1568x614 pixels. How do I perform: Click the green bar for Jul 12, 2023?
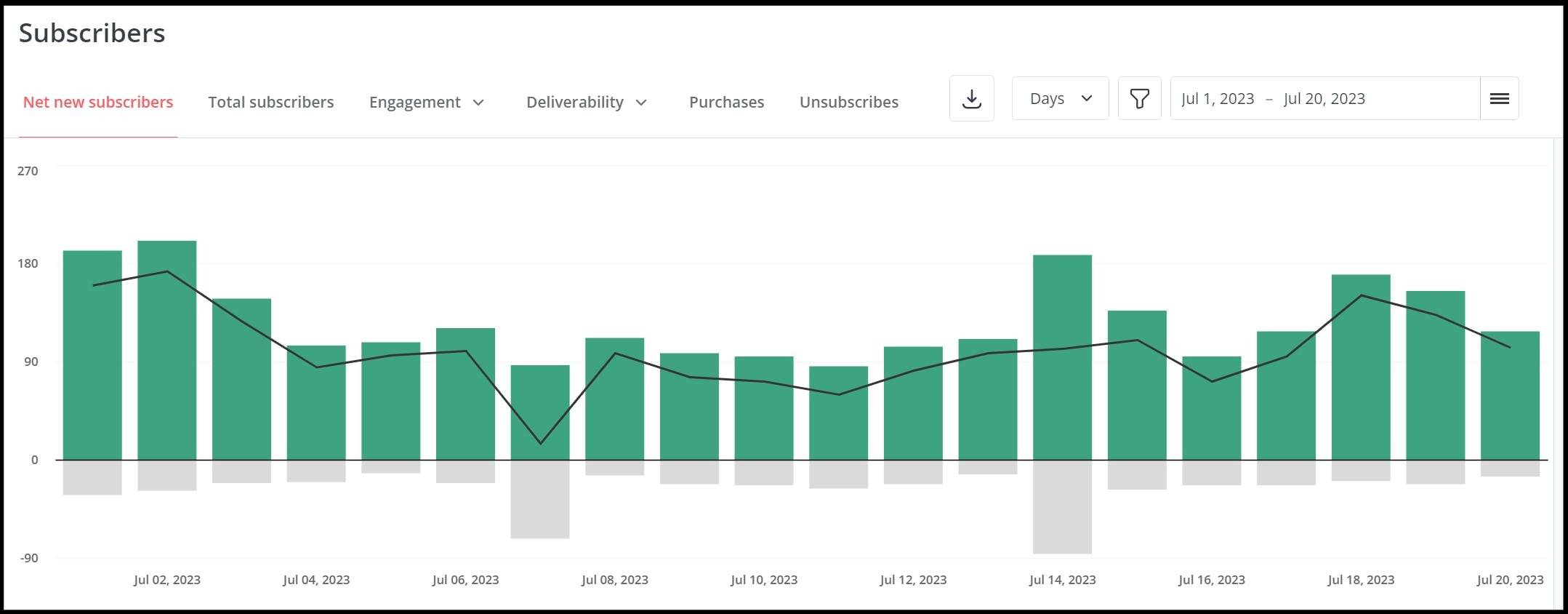pyautogui.click(x=913, y=403)
